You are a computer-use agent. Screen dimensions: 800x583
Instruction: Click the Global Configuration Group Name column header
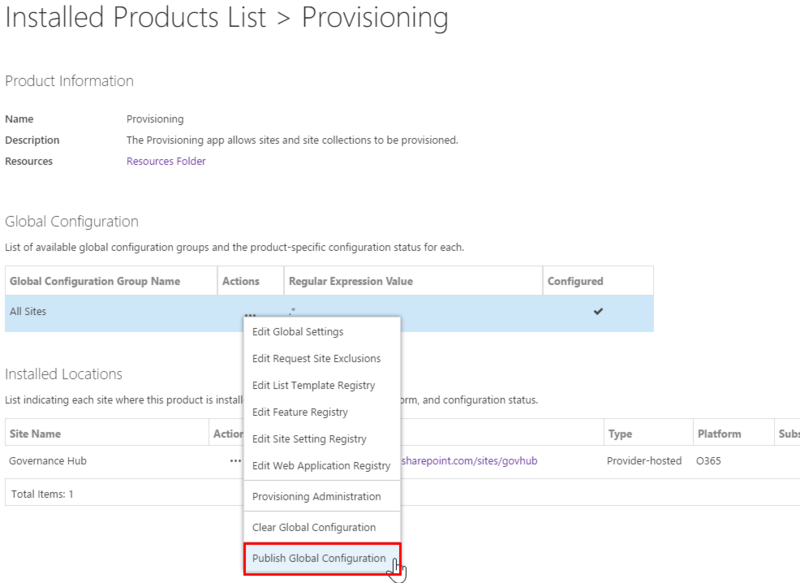click(95, 281)
